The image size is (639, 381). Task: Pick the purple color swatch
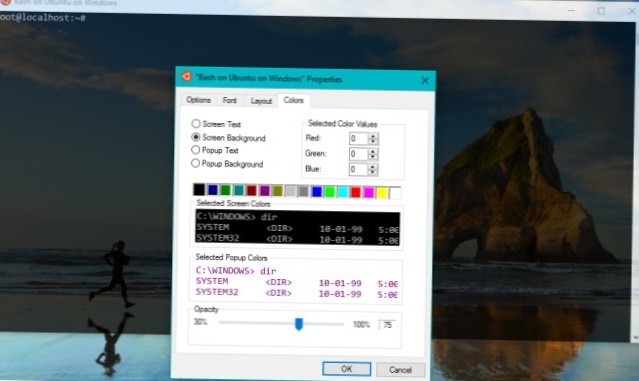[265, 191]
